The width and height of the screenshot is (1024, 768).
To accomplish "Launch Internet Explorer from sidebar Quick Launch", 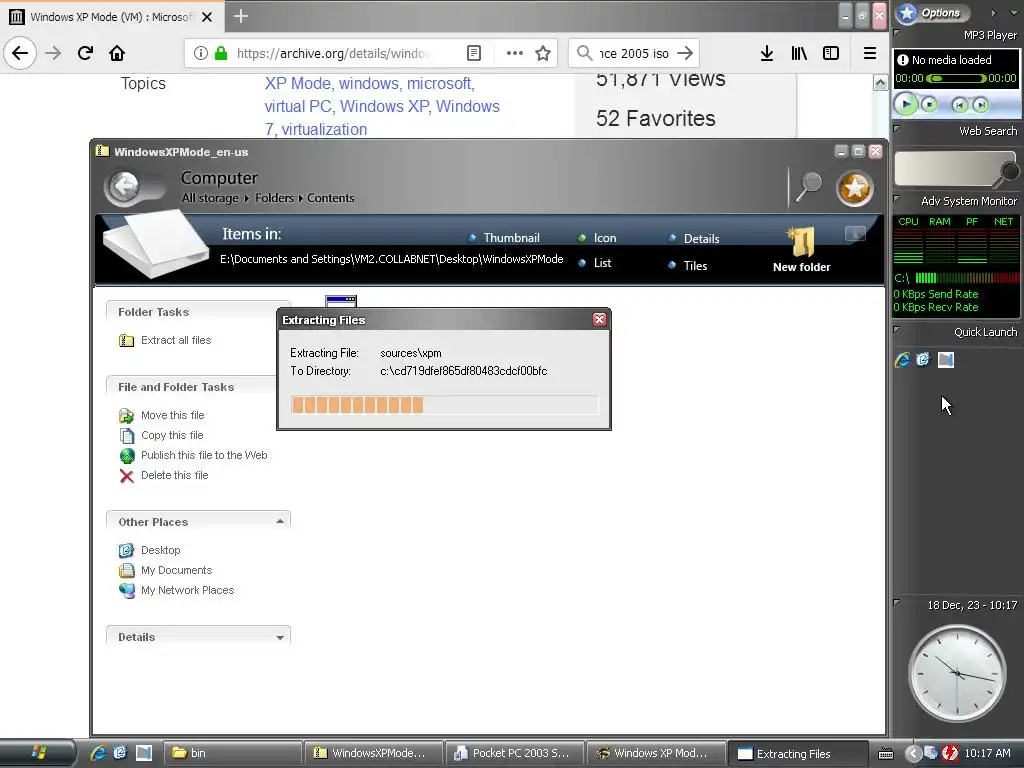I will (902, 360).
